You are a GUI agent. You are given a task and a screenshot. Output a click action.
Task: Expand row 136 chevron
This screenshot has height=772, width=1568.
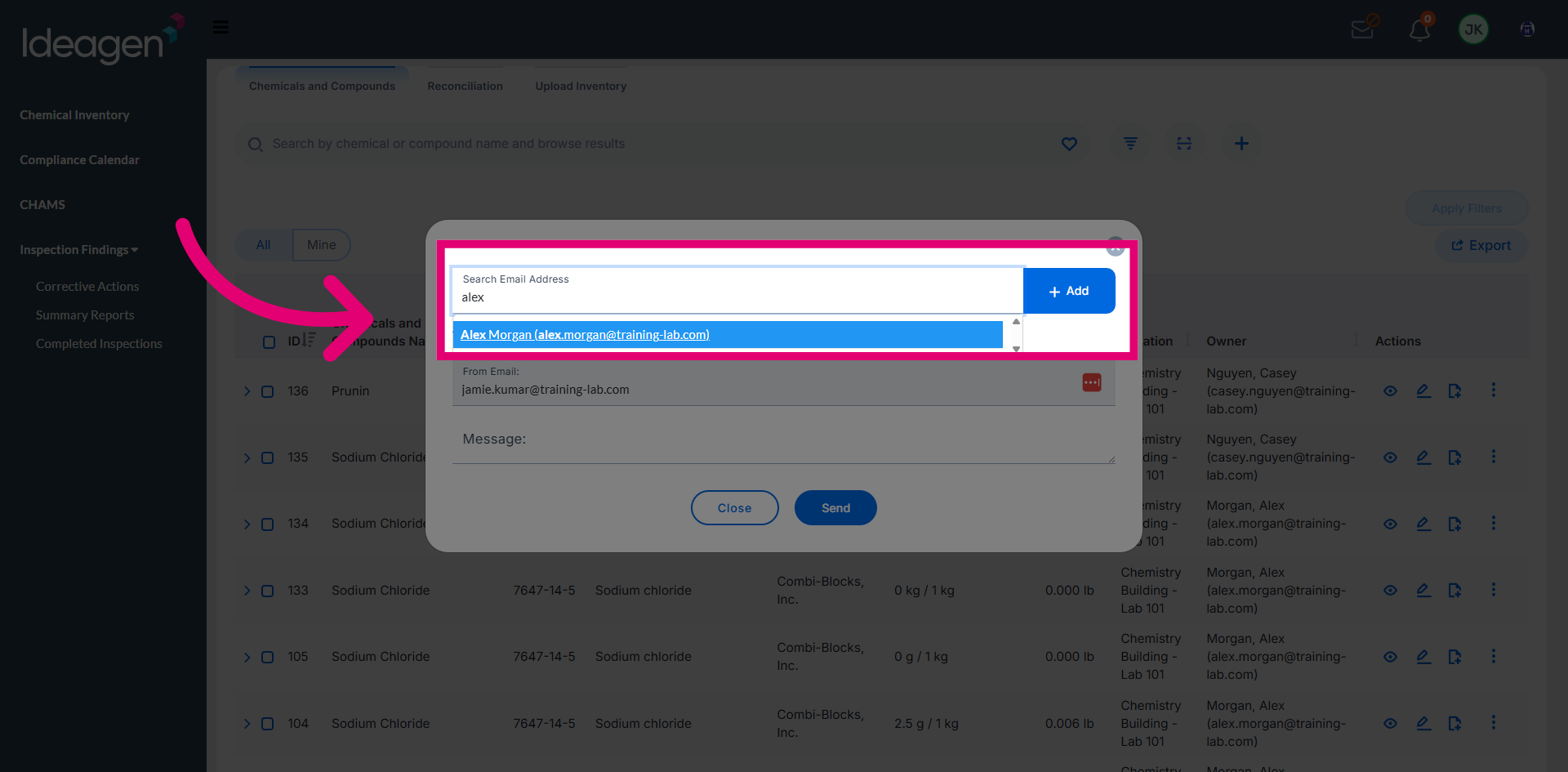click(247, 391)
